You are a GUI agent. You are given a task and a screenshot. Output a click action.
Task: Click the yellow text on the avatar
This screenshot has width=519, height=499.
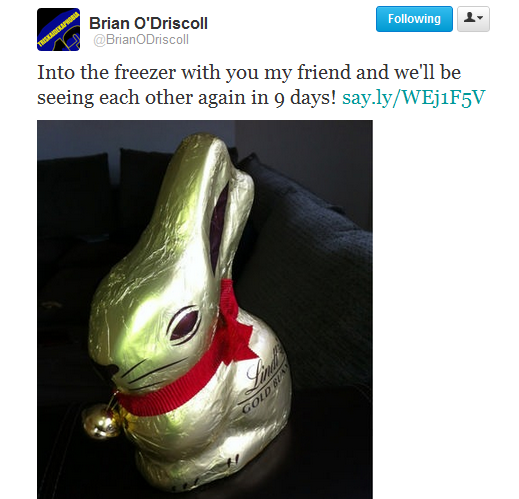(x=59, y=29)
